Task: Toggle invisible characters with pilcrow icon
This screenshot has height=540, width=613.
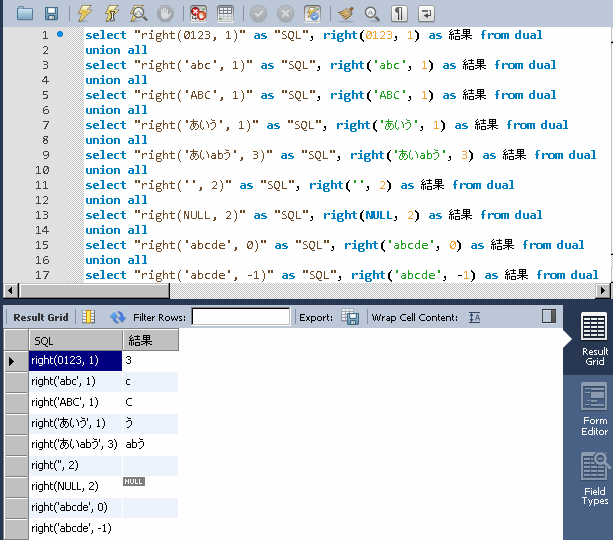Action: [399, 14]
